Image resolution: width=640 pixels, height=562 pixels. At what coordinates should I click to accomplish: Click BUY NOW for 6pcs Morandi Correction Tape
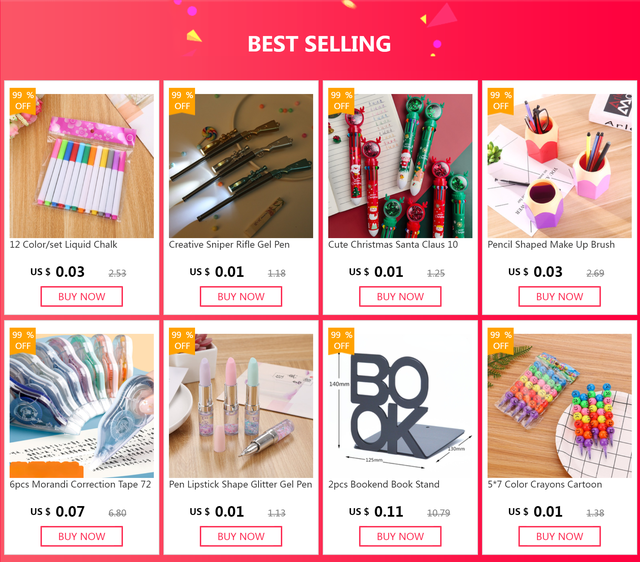click(x=82, y=536)
